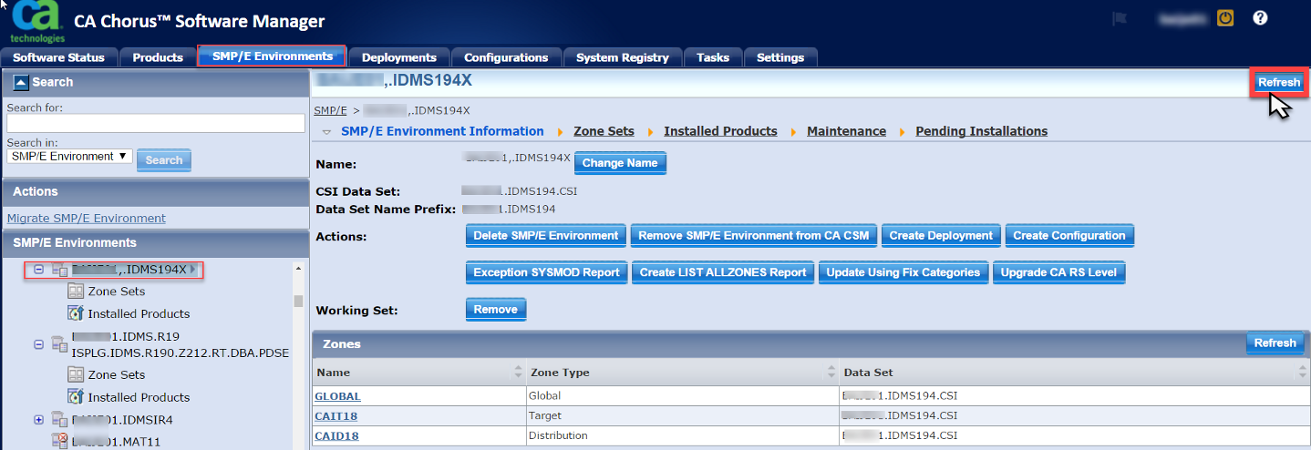Click the Search for input field

click(156, 123)
